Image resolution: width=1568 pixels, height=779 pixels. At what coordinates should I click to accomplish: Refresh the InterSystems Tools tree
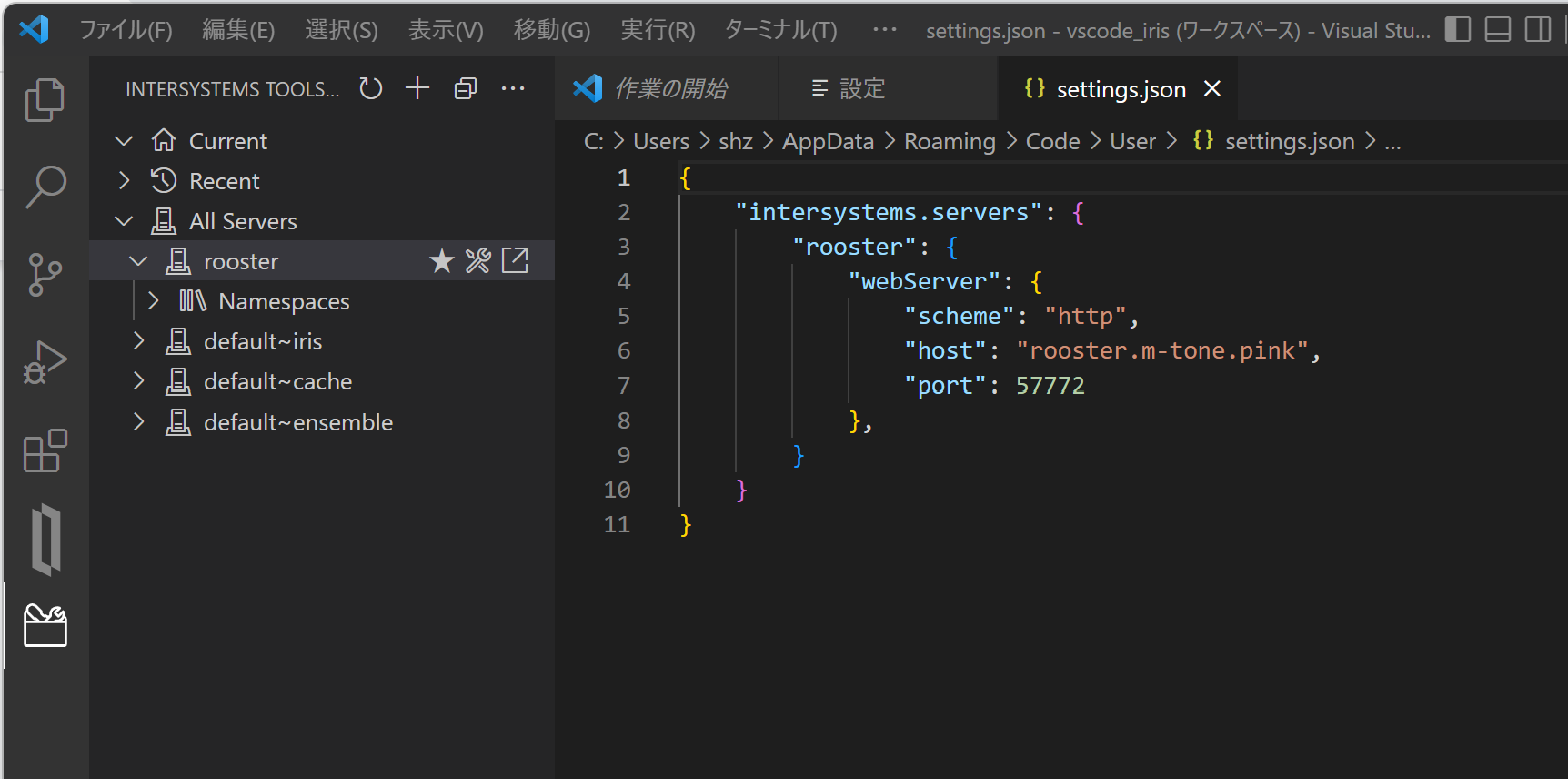click(x=370, y=88)
